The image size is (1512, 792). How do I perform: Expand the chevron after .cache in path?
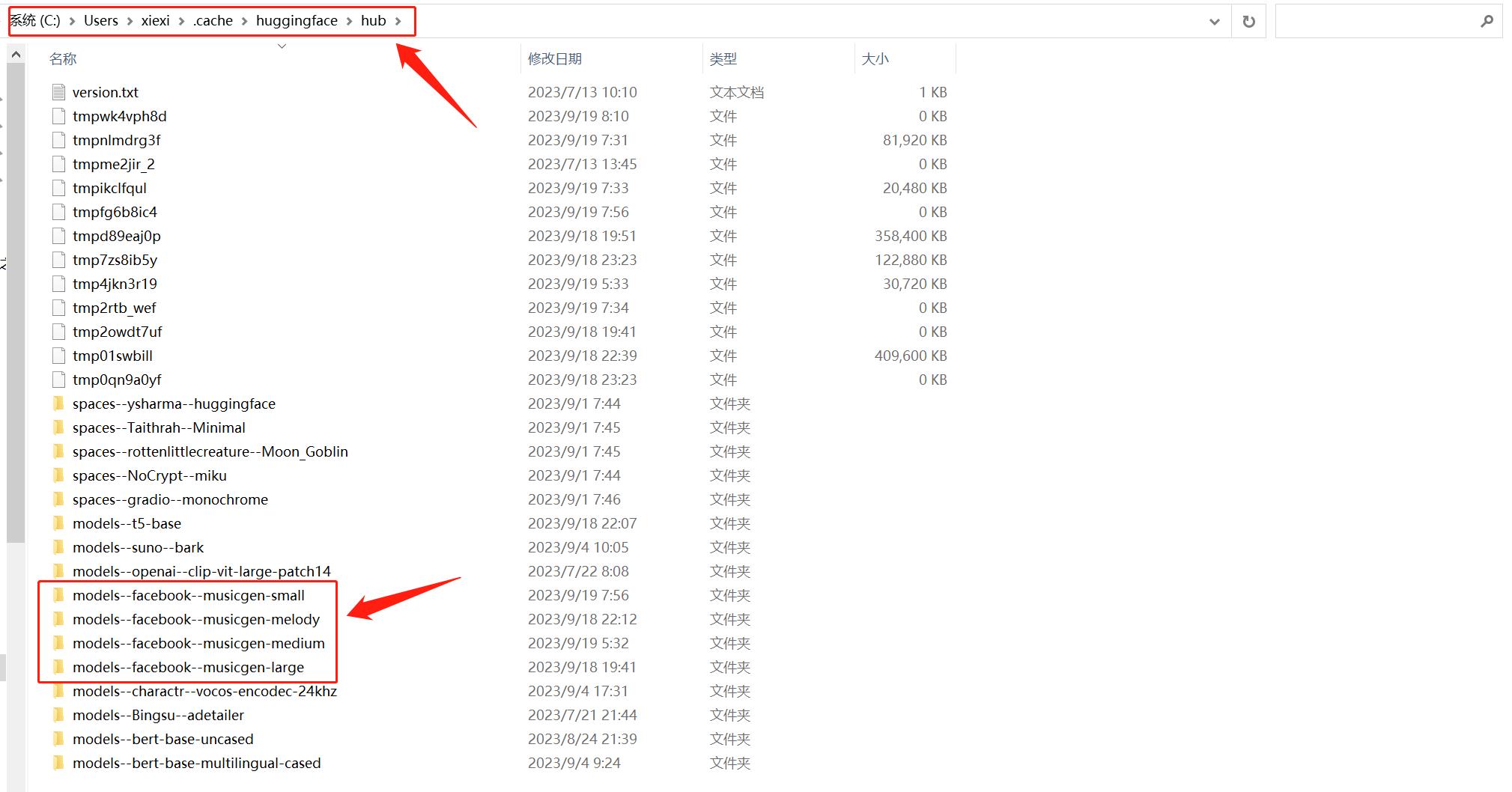click(x=244, y=21)
